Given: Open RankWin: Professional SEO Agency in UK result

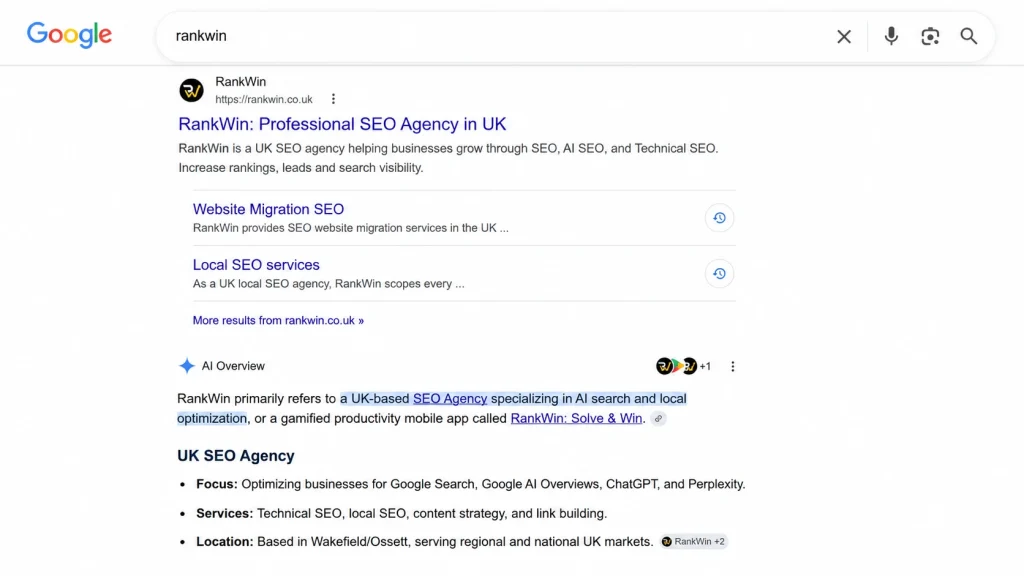Looking at the screenshot, I should coord(342,124).
